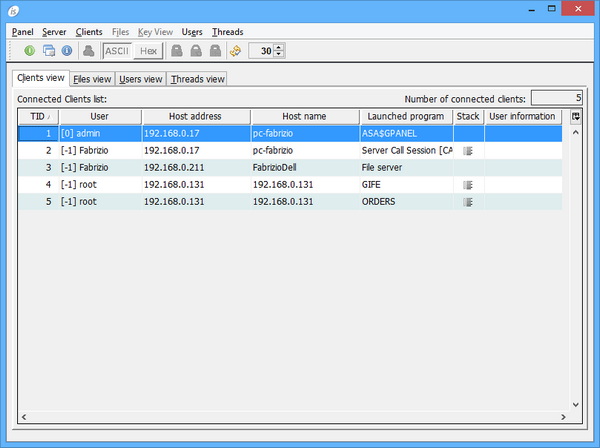
Task: Open the stack icon for ORDERS row
Action: click(x=467, y=202)
